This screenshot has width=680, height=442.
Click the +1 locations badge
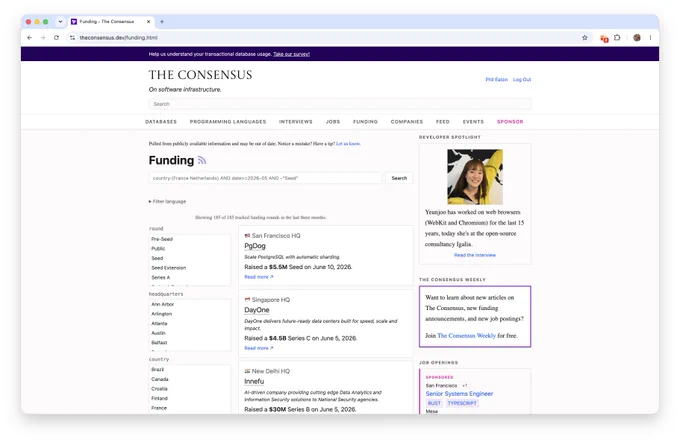click(x=464, y=386)
